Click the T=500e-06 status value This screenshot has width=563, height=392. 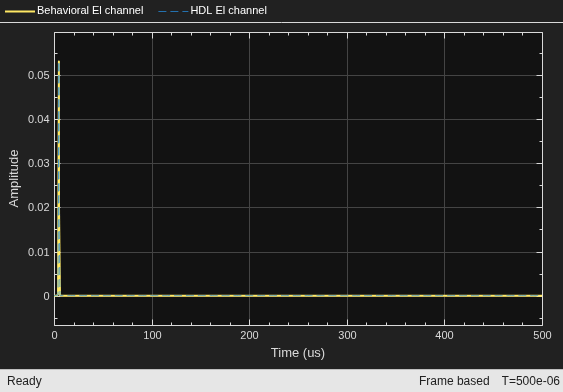click(x=530, y=381)
